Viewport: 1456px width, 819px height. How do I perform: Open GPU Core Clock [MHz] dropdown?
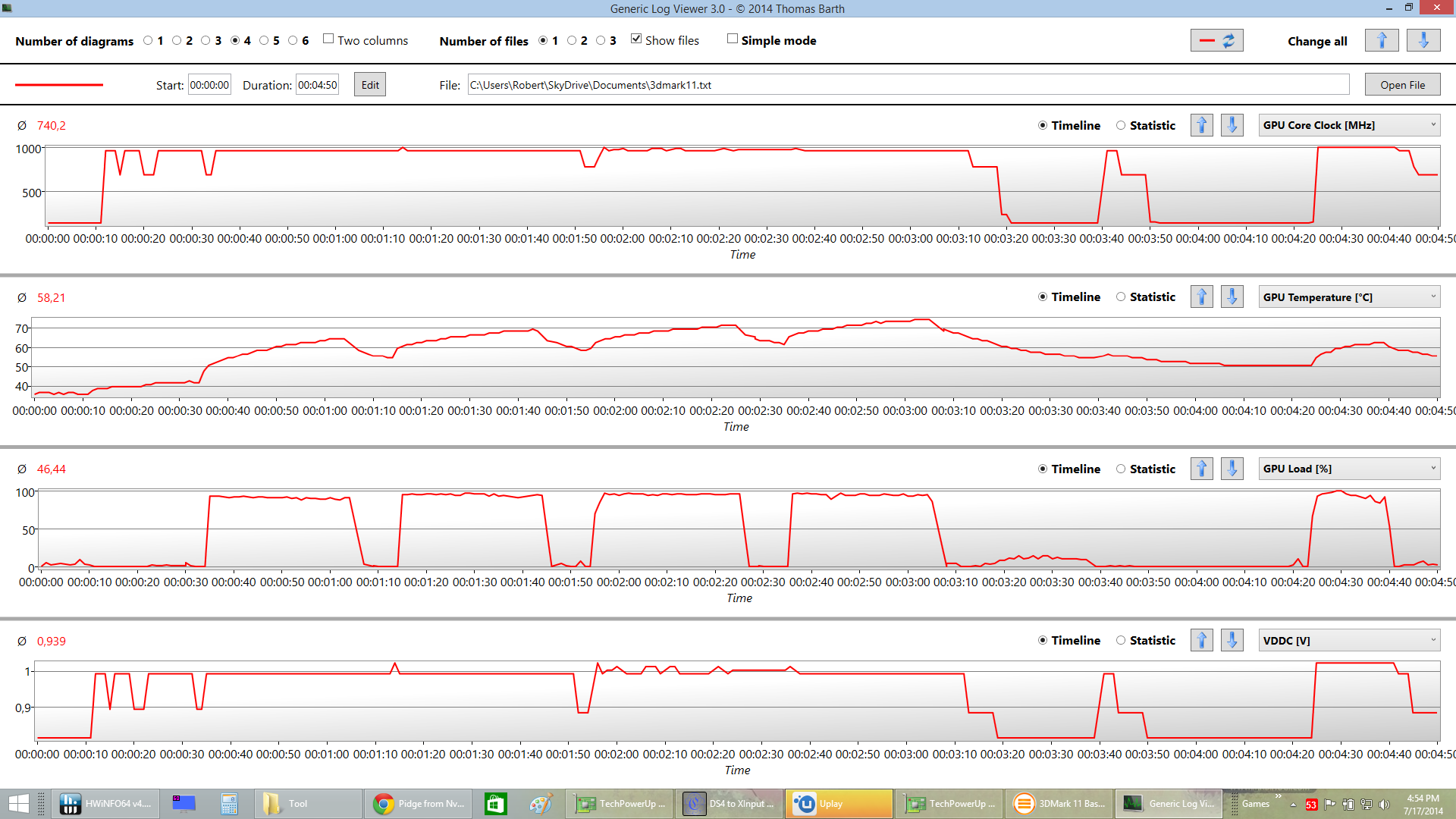point(1349,125)
